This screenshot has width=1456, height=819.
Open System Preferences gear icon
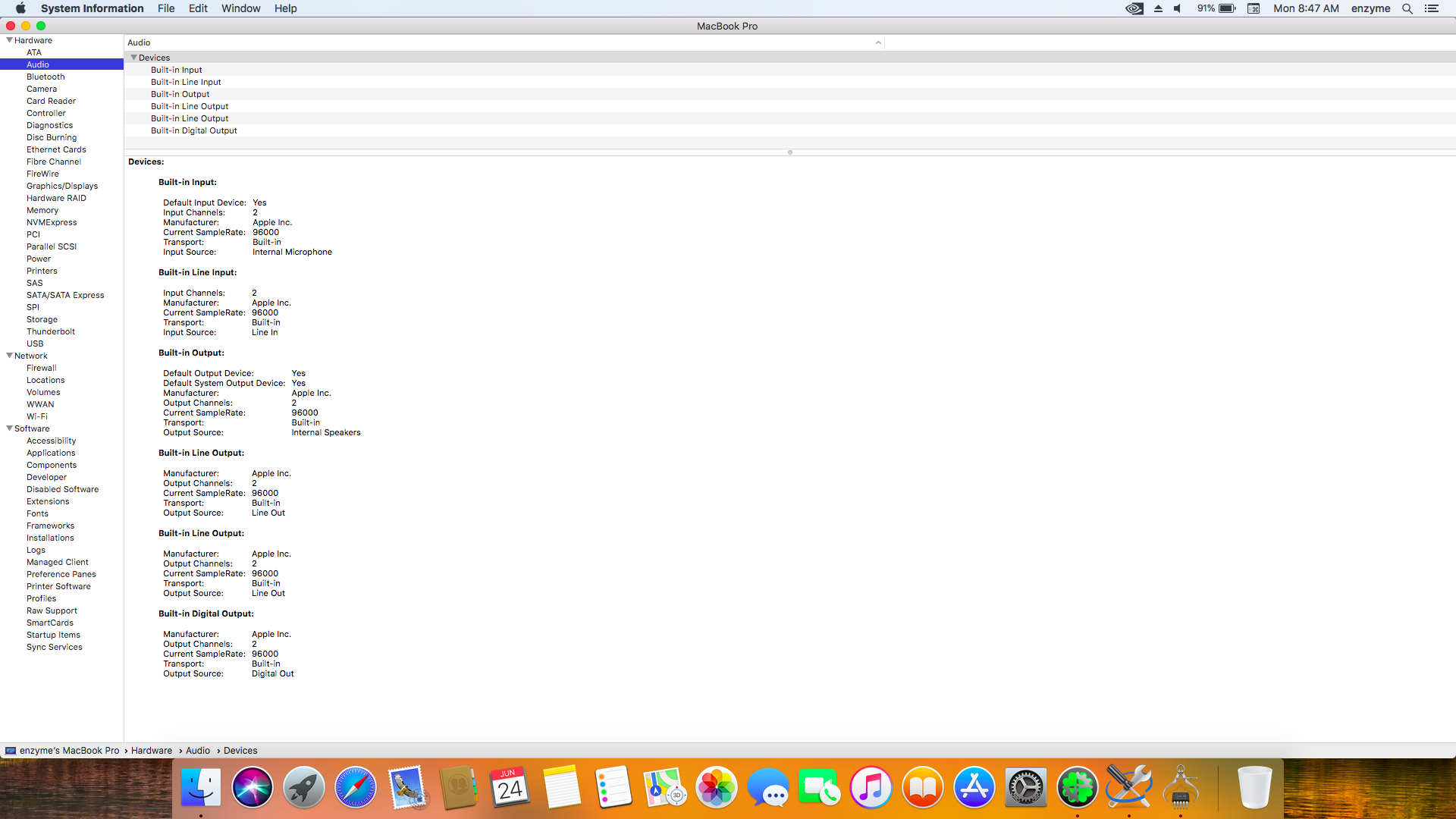pos(1025,788)
